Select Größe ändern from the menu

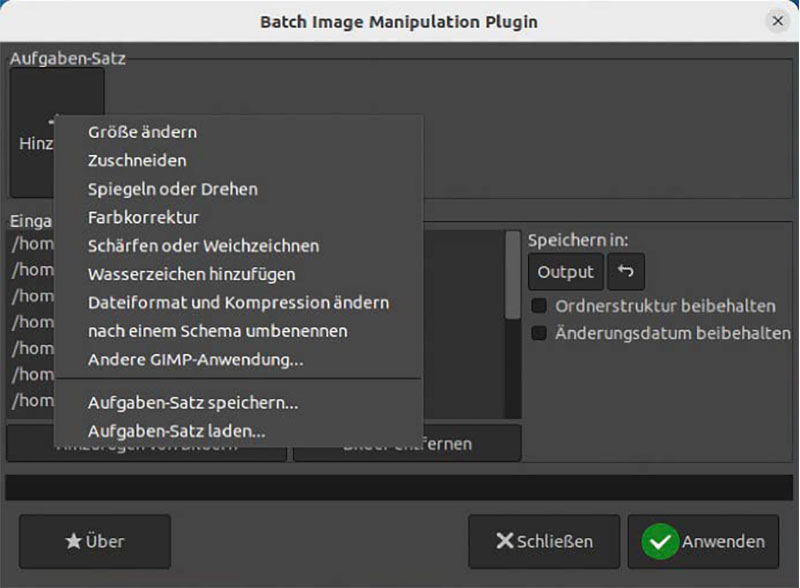142,132
